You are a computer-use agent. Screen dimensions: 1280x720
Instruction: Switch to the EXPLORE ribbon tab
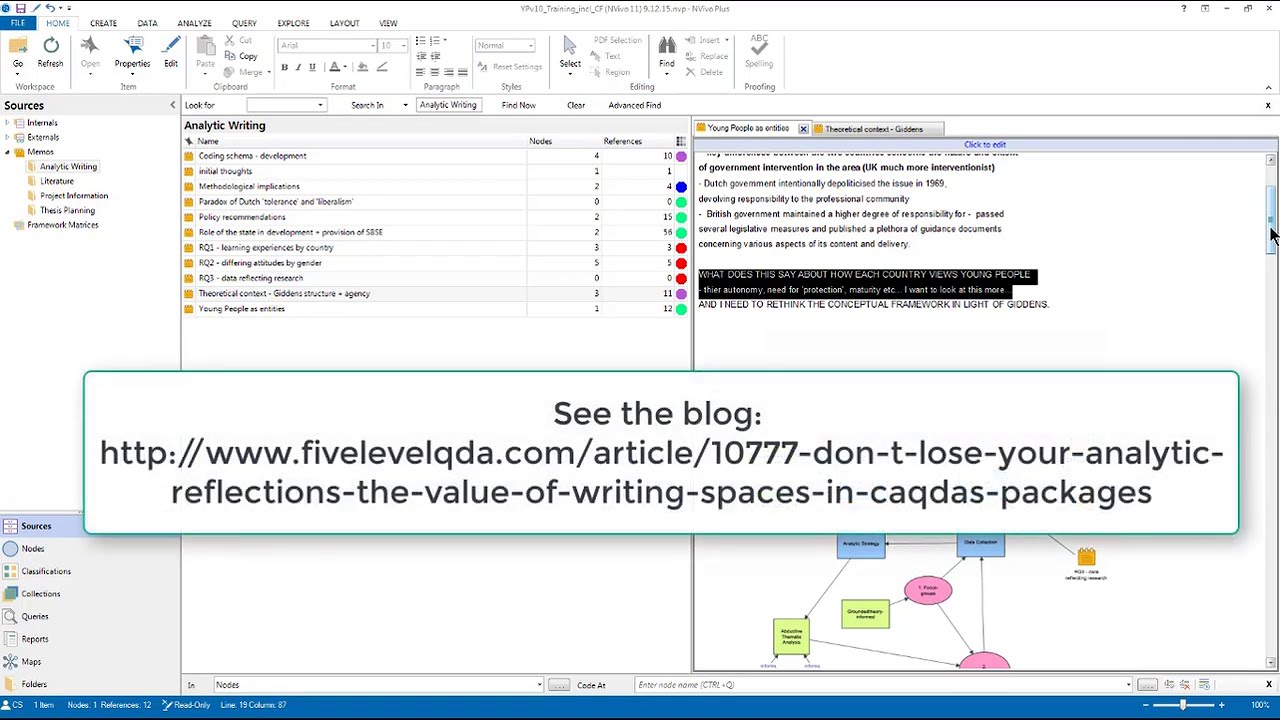point(293,23)
